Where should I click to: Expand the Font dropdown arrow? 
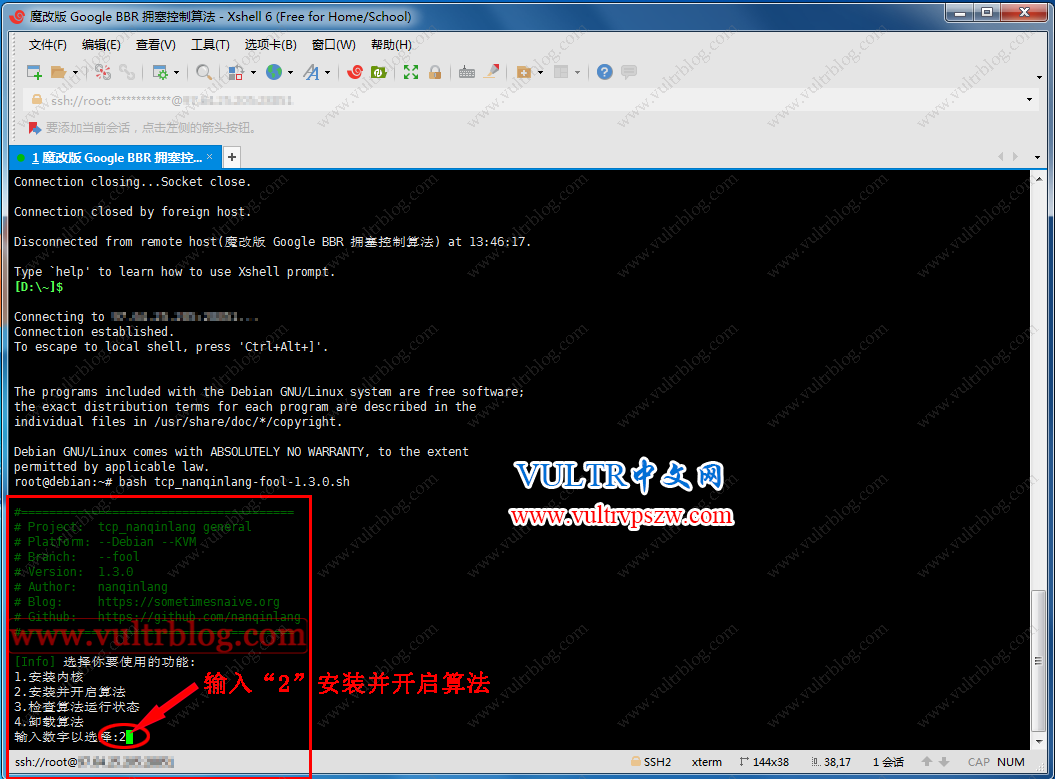click(327, 73)
